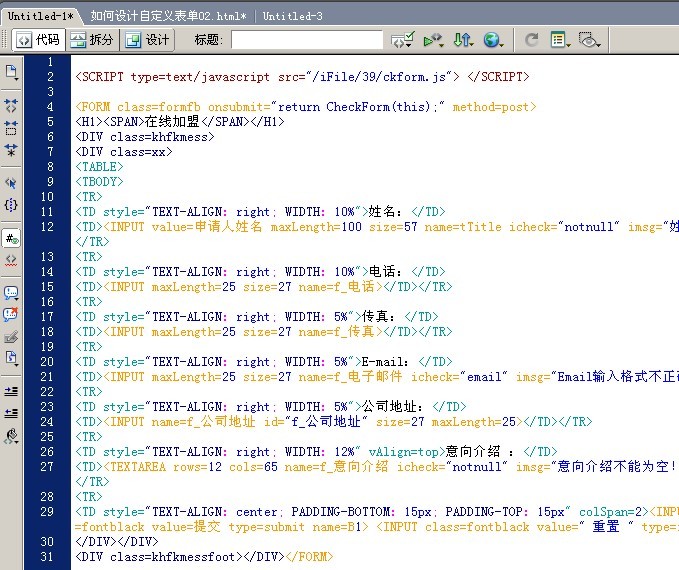Open 如何设计自定义表单02.html tab
This screenshot has height=570, width=679.
click(168, 16)
